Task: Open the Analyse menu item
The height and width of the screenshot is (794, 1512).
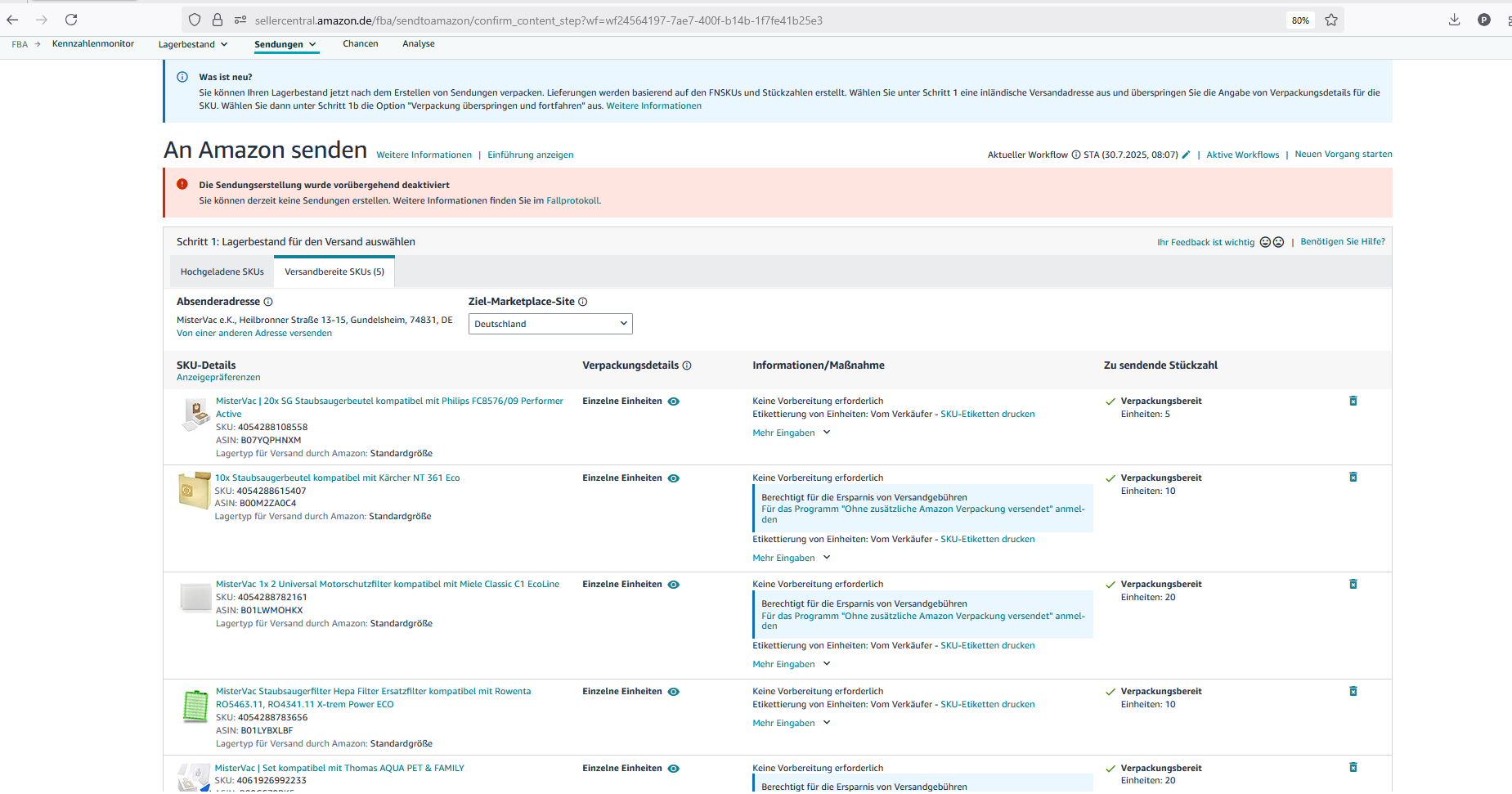Action: coord(419,44)
